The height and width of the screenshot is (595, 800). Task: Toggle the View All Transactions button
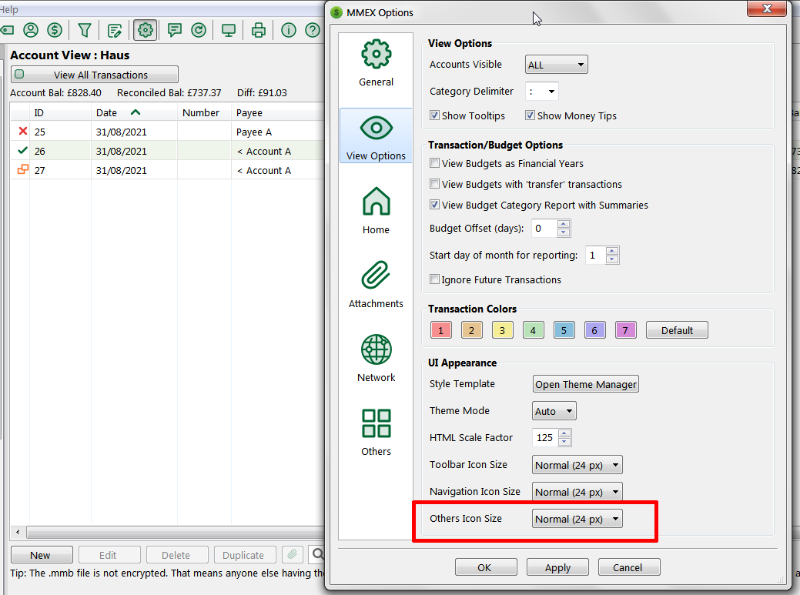pyautogui.click(x=95, y=75)
